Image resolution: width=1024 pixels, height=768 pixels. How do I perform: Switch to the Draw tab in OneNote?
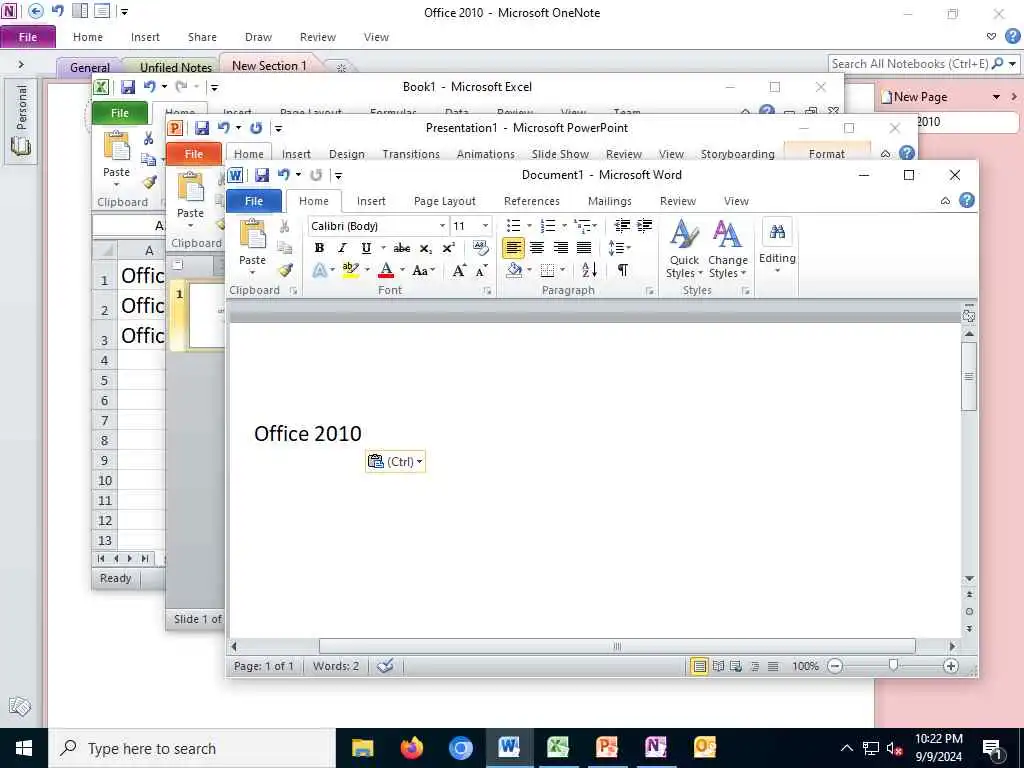coord(258,37)
